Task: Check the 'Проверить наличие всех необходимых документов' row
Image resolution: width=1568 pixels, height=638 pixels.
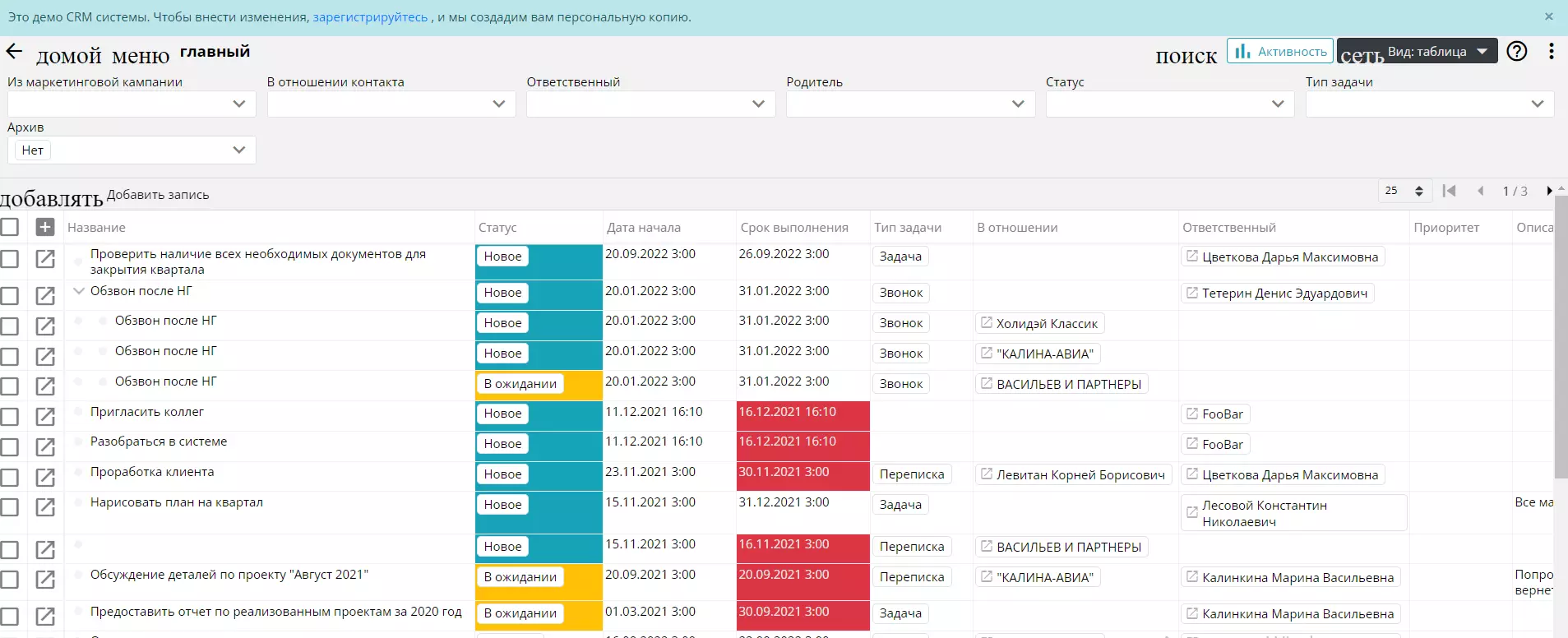Action: tap(9, 259)
